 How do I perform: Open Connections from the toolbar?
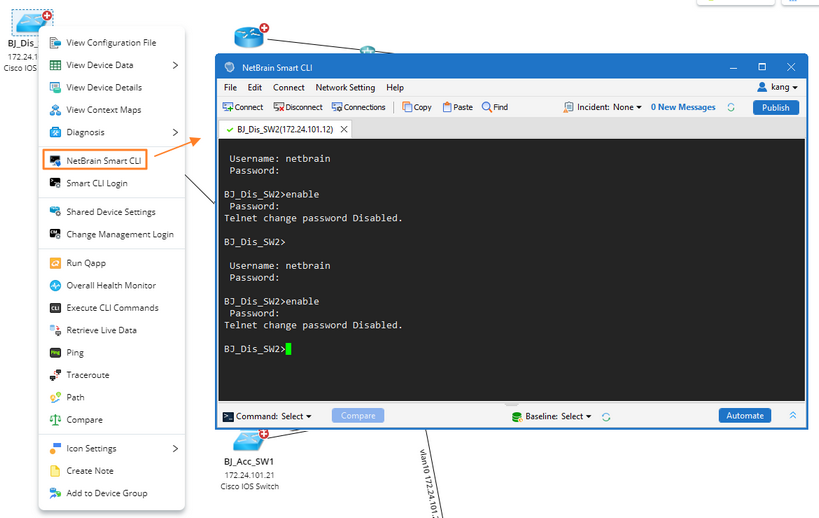tap(358, 107)
